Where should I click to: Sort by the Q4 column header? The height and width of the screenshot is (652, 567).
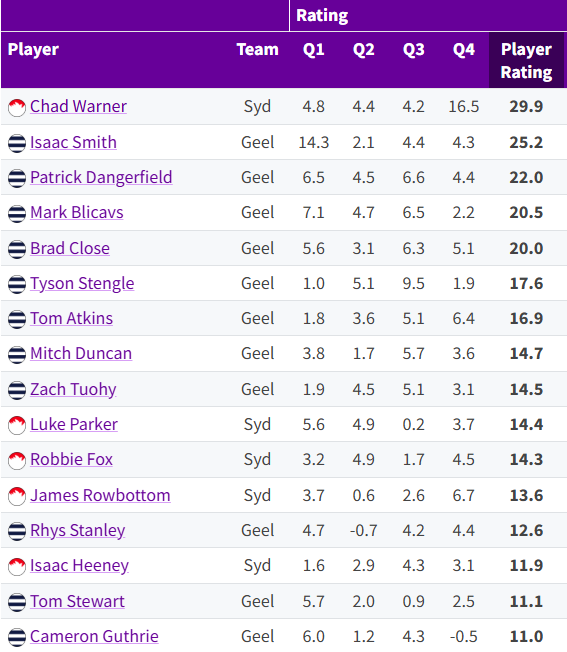point(463,49)
